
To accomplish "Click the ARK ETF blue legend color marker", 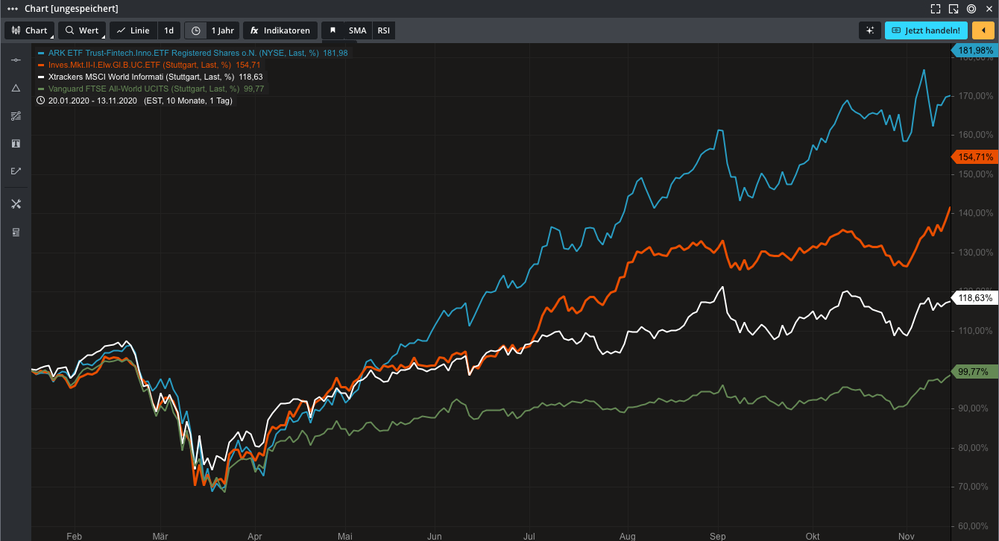I will (x=40, y=53).
